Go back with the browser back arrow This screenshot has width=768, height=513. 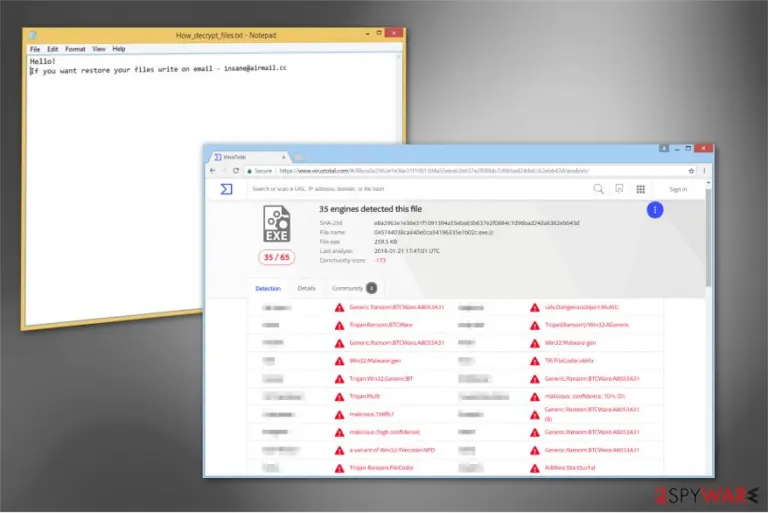click(x=213, y=171)
